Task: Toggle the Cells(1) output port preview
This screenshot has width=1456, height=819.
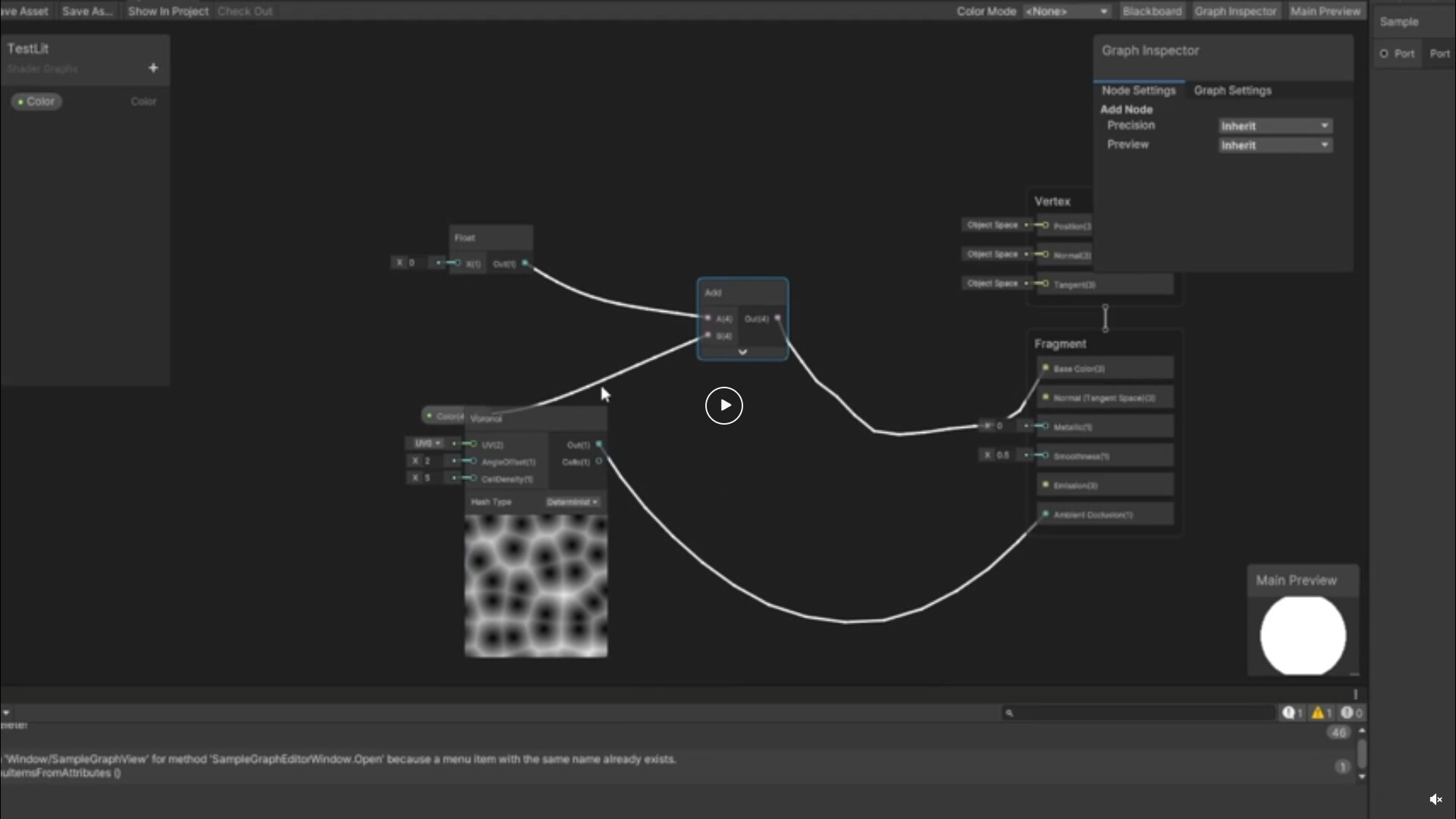Action: pyautogui.click(x=599, y=462)
